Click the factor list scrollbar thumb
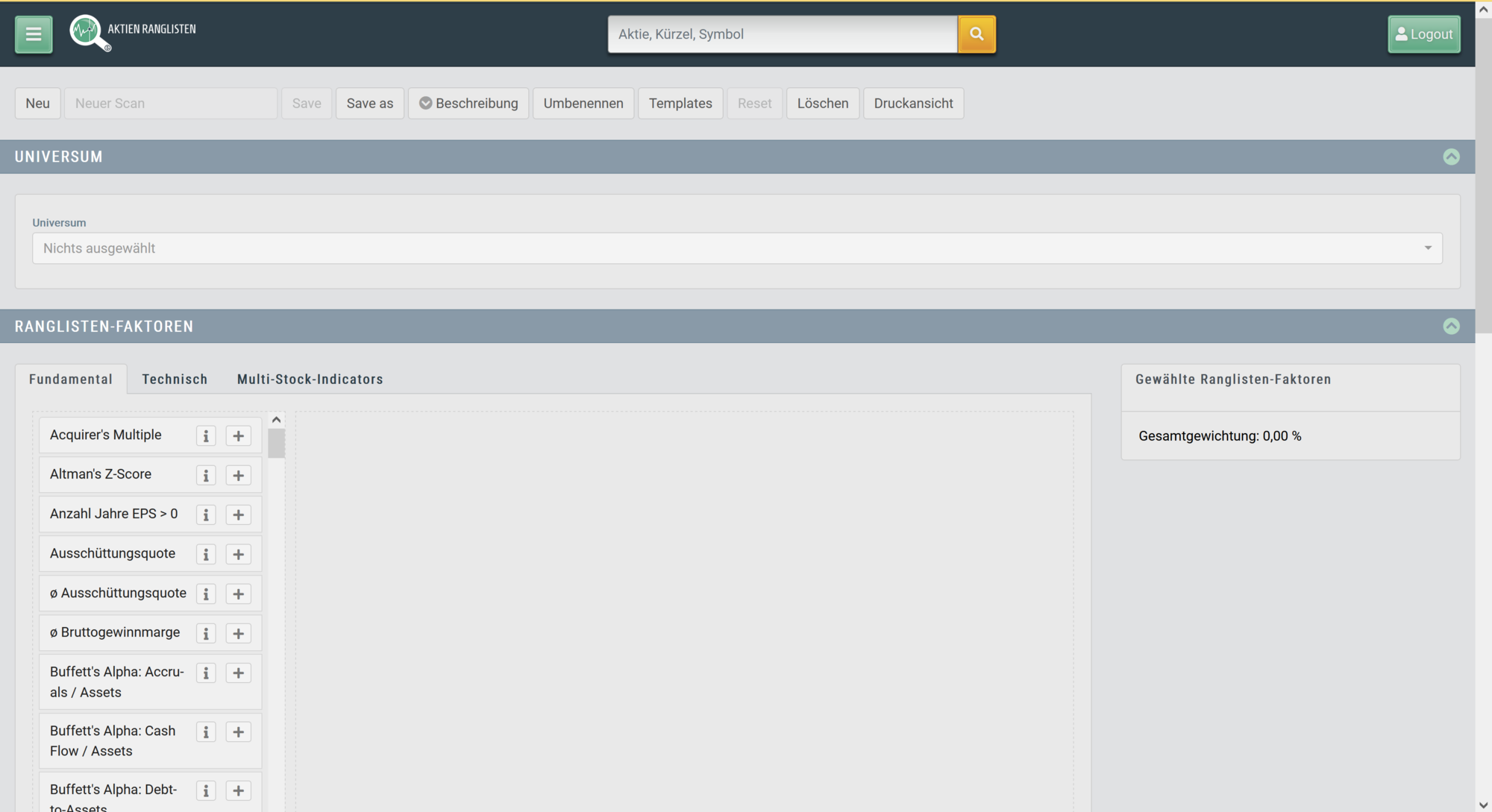This screenshot has width=1492, height=812. pos(277,443)
